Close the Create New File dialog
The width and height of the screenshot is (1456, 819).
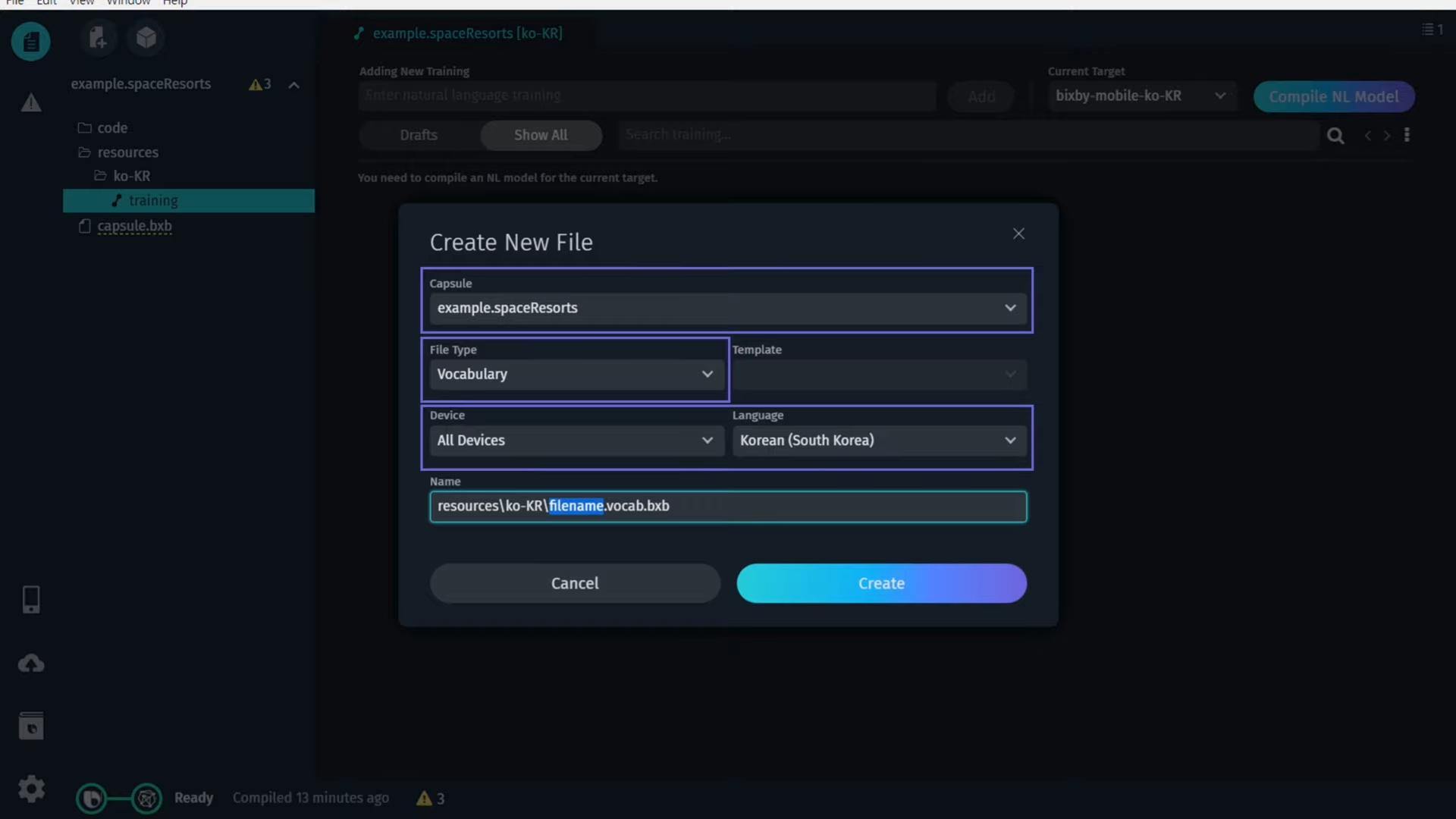pyautogui.click(x=1018, y=234)
